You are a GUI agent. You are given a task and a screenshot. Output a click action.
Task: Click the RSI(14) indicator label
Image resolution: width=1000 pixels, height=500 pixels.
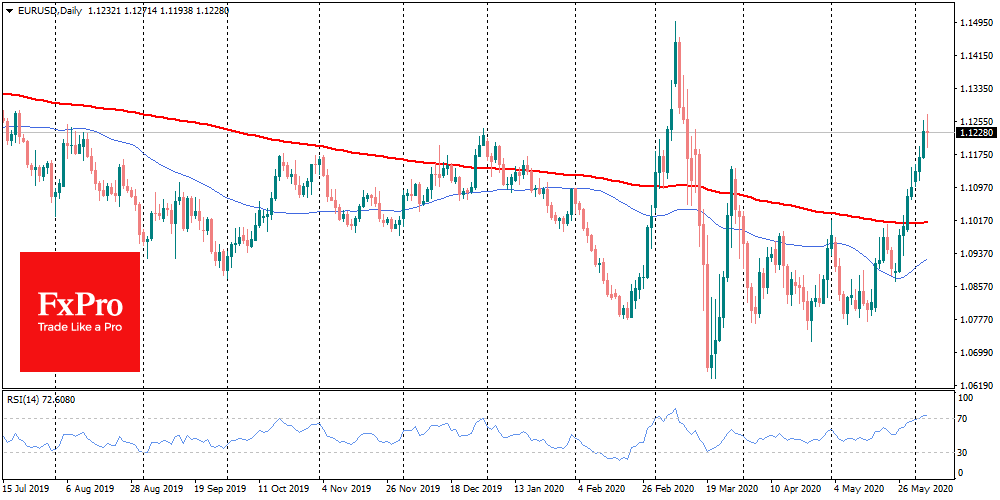coord(39,400)
